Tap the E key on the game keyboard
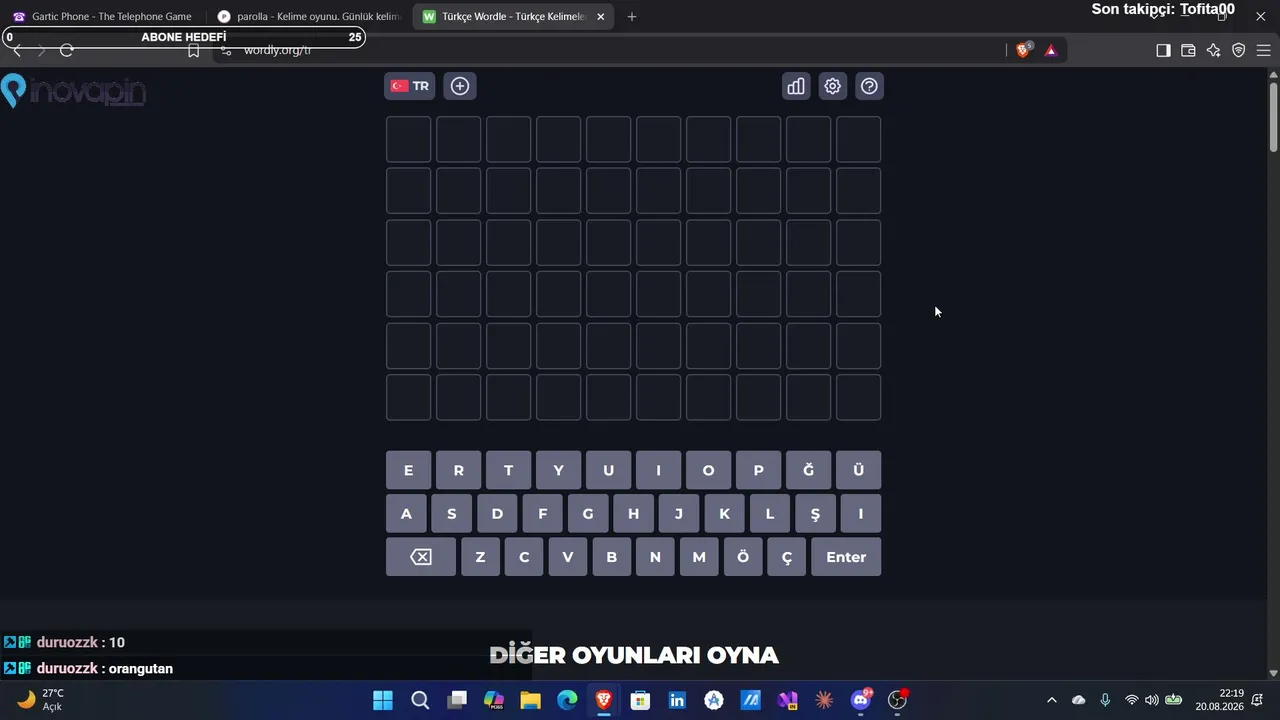Image resolution: width=1280 pixels, height=720 pixels. tap(408, 470)
